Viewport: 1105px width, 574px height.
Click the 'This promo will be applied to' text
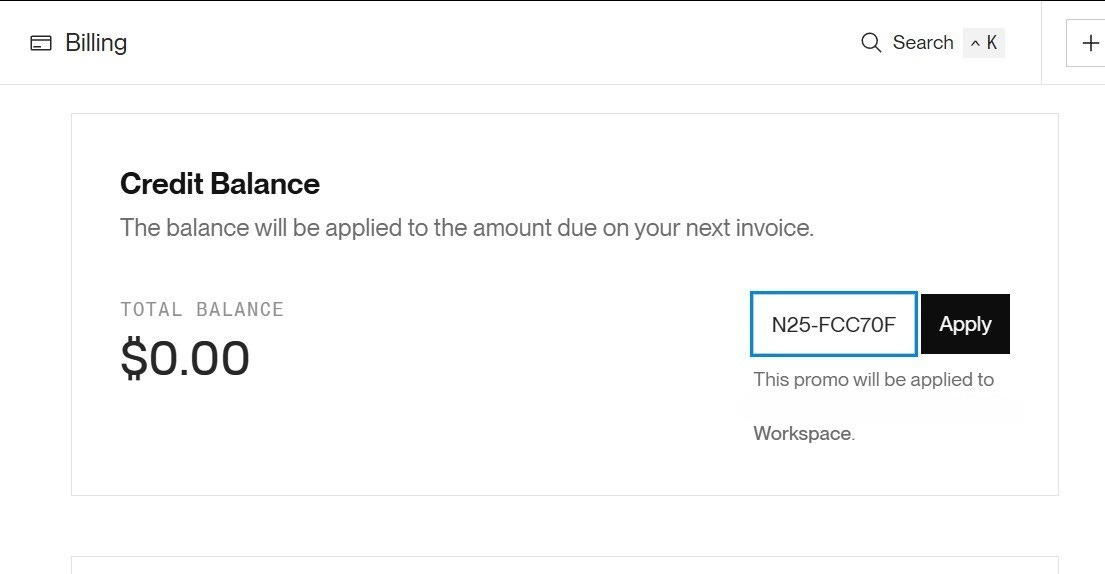coord(874,380)
